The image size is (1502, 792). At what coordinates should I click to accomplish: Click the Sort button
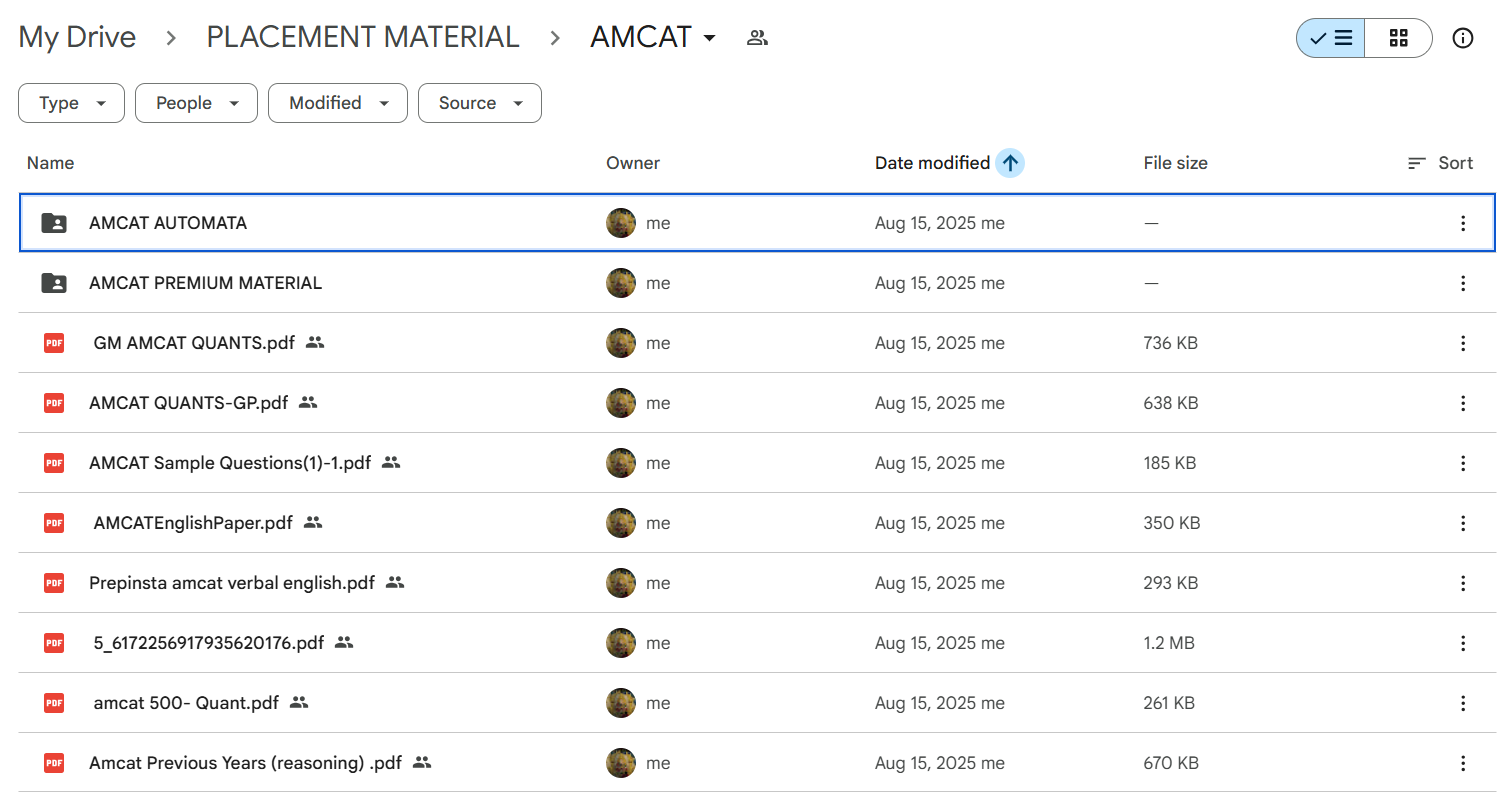click(1440, 163)
